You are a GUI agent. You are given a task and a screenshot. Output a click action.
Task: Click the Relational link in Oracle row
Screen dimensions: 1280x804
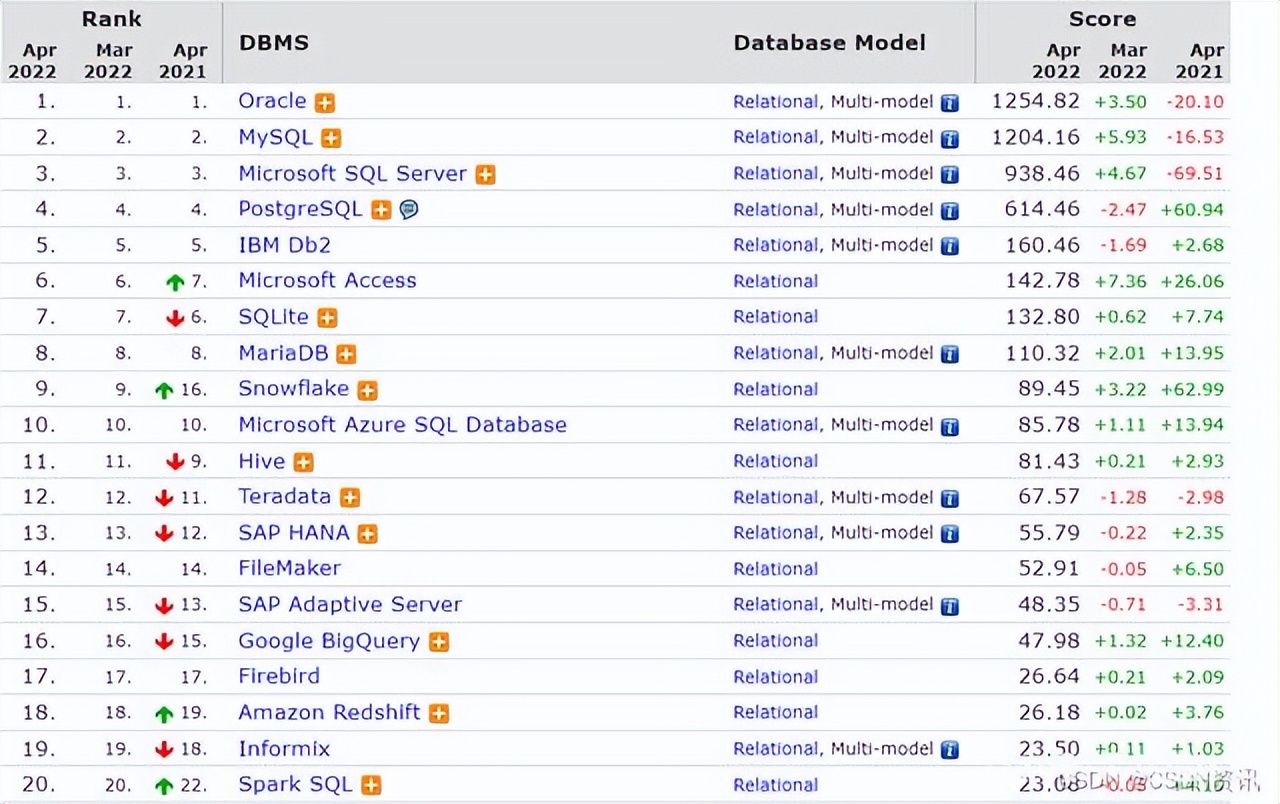point(776,102)
